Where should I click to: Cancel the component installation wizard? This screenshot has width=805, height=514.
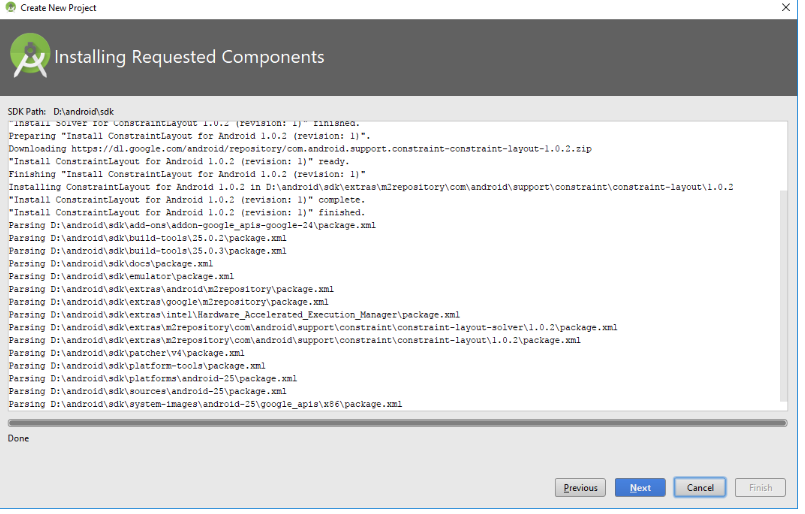coord(699,488)
